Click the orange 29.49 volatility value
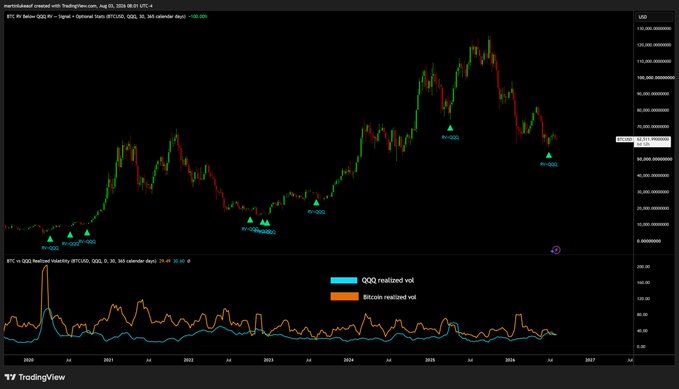 point(165,261)
